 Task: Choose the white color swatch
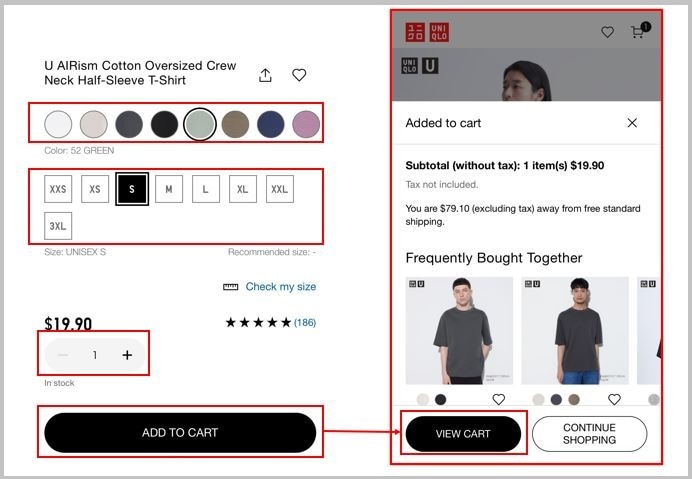click(x=58, y=124)
